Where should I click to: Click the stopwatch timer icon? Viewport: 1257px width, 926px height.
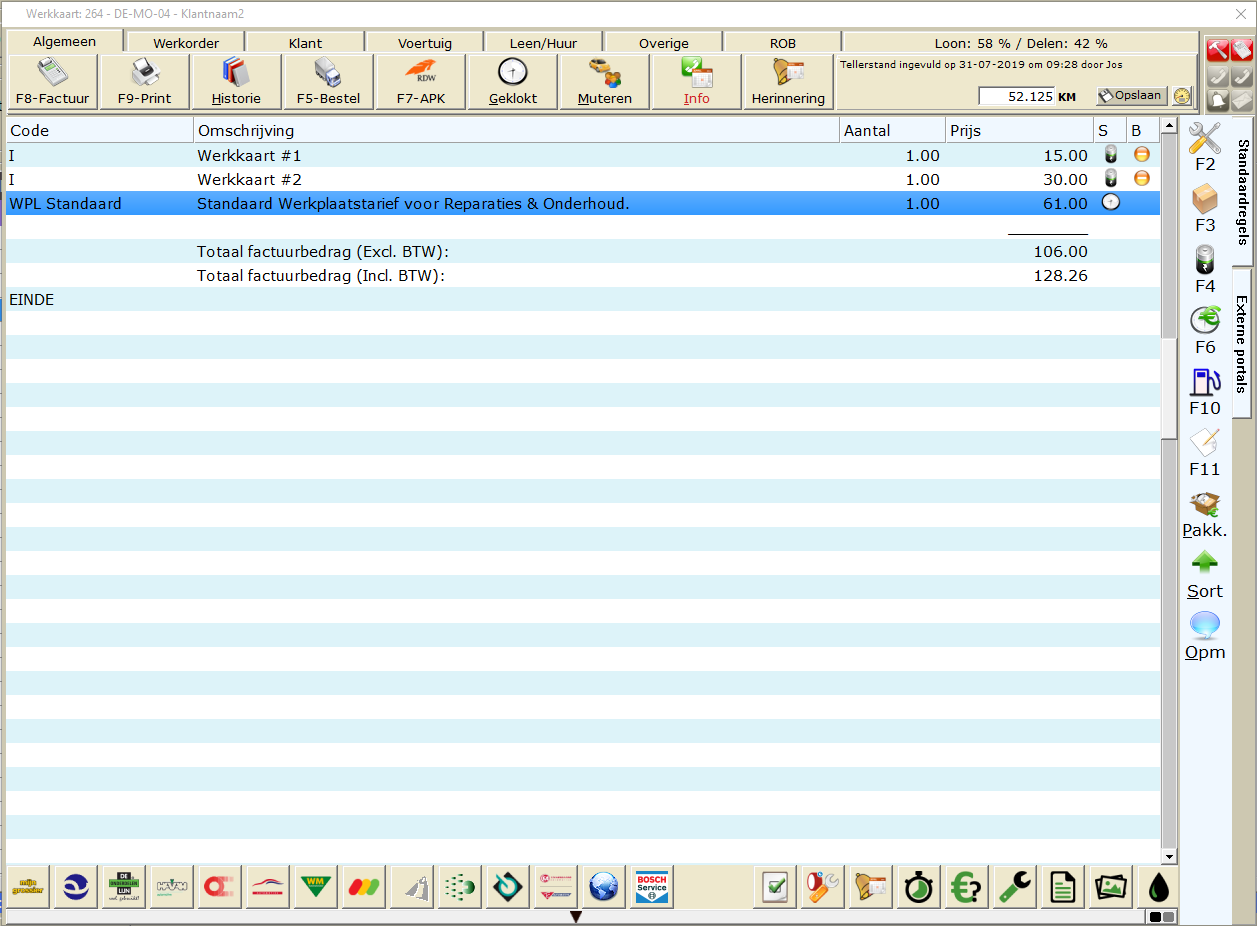click(918, 887)
